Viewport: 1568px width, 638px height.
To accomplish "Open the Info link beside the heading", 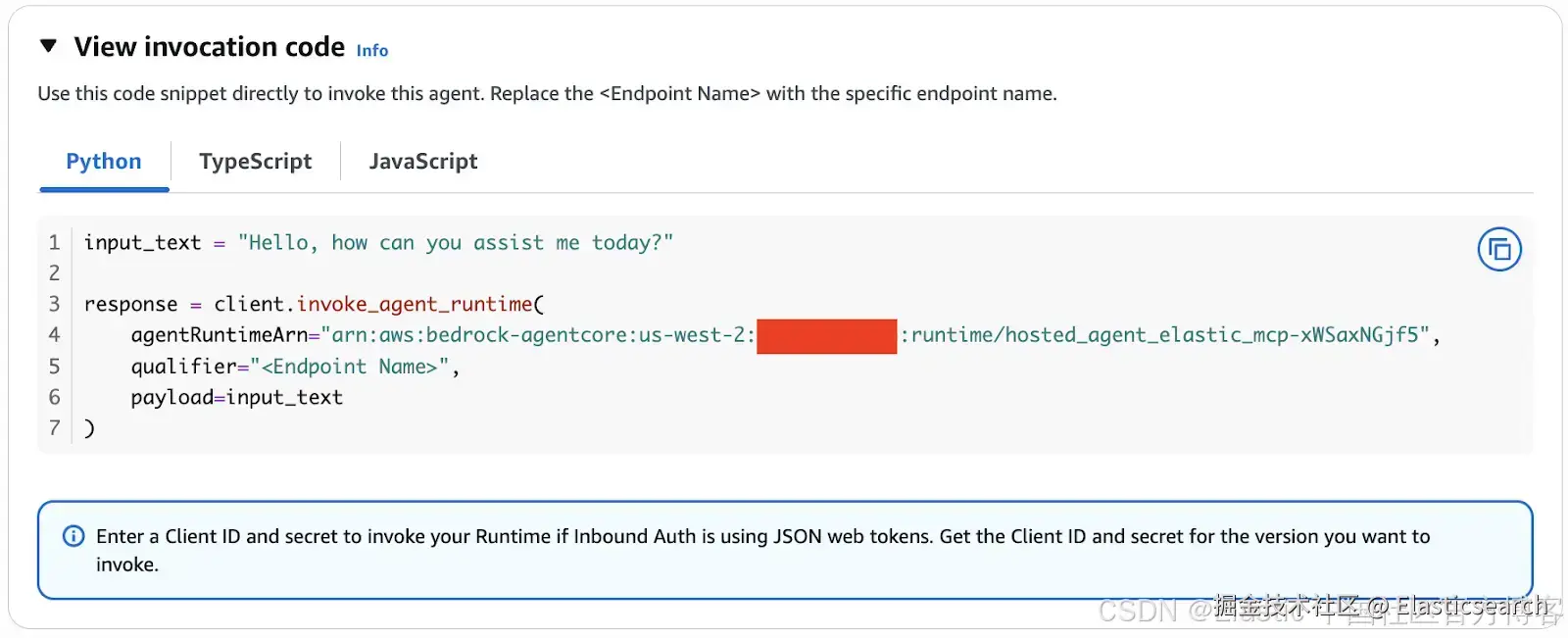I will [x=371, y=50].
